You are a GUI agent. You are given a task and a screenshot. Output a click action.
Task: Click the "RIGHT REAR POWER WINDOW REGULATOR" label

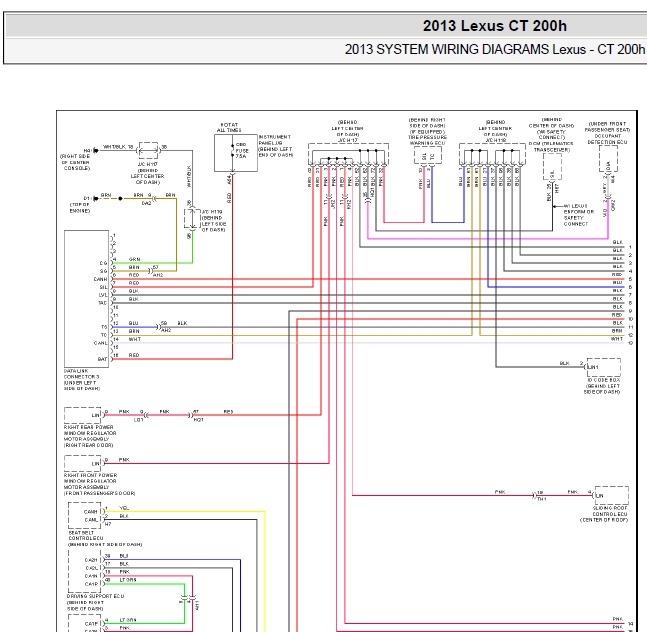pyautogui.click(x=90, y=430)
